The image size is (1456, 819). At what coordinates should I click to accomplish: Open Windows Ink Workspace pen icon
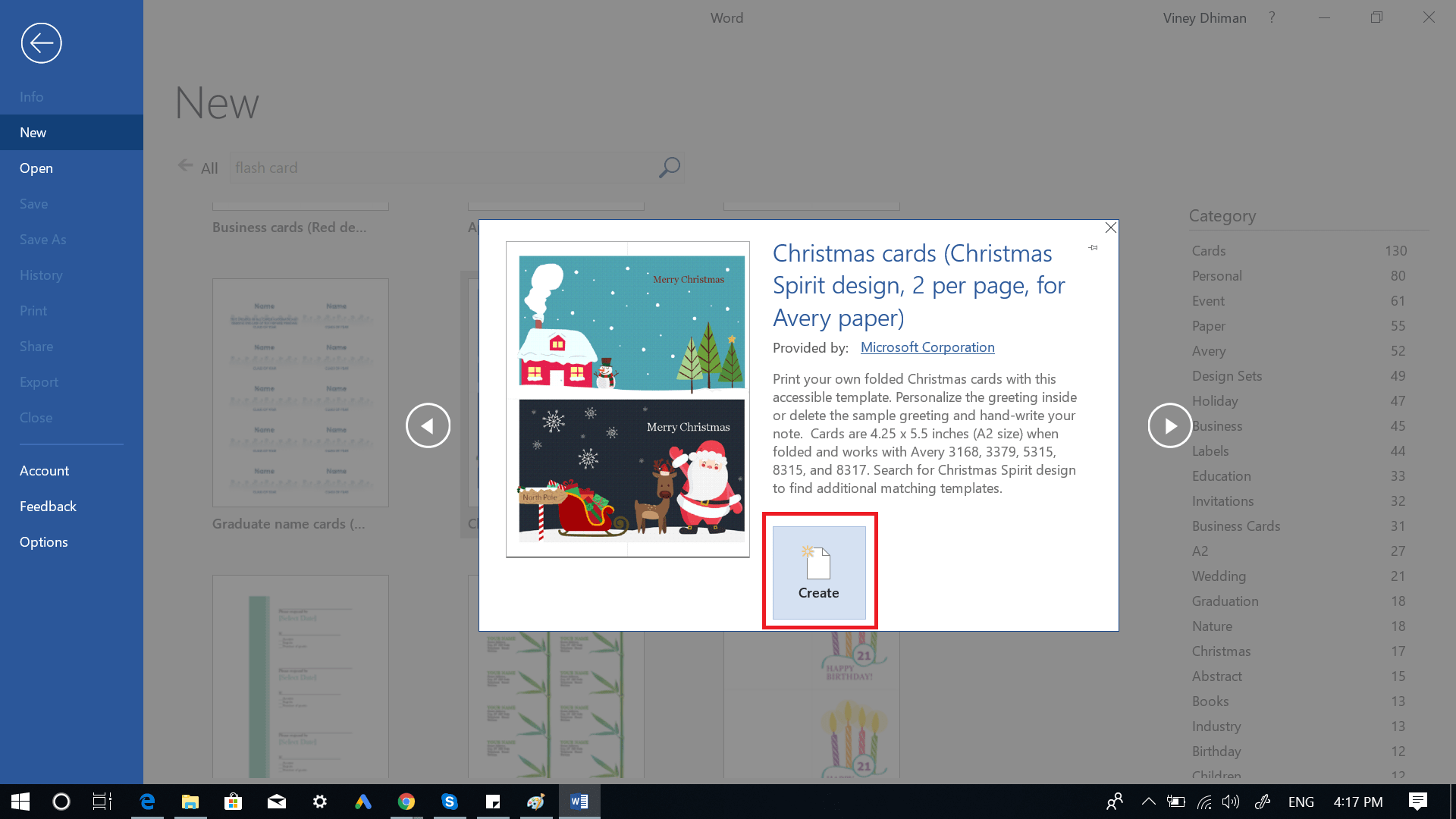[1263, 802]
